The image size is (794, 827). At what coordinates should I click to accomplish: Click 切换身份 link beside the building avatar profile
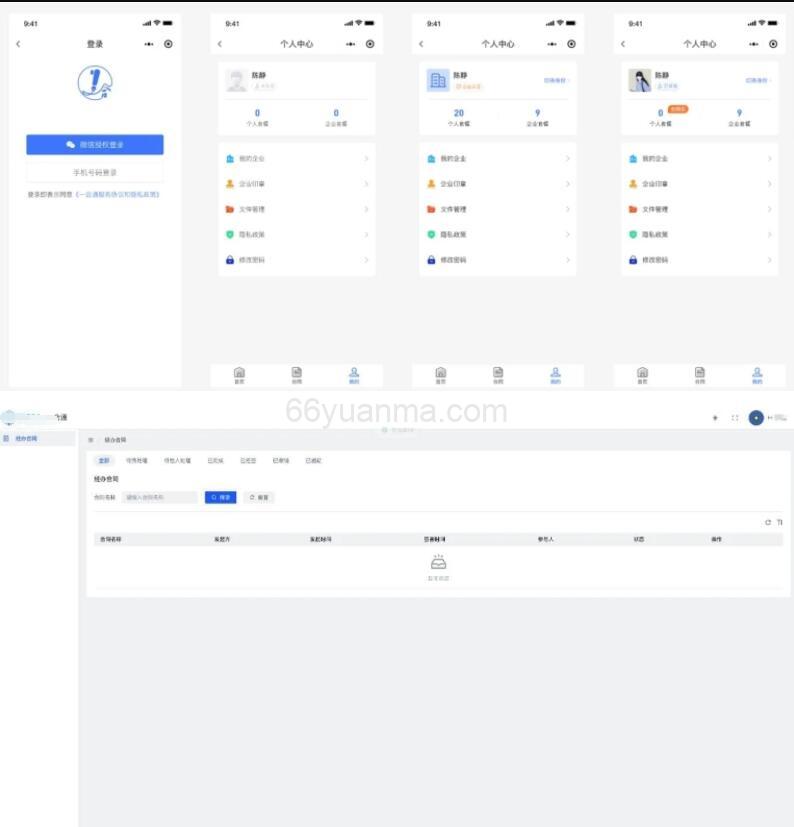(x=557, y=80)
